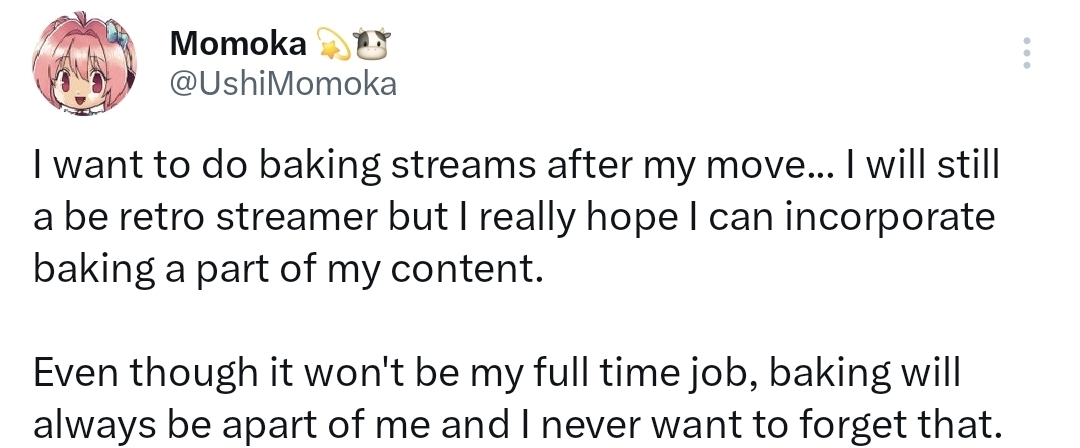Visit the @UshiMomoka handle link
This screenshot has height=448, width=1080.
pyautogui.click(x=284, y=85)
